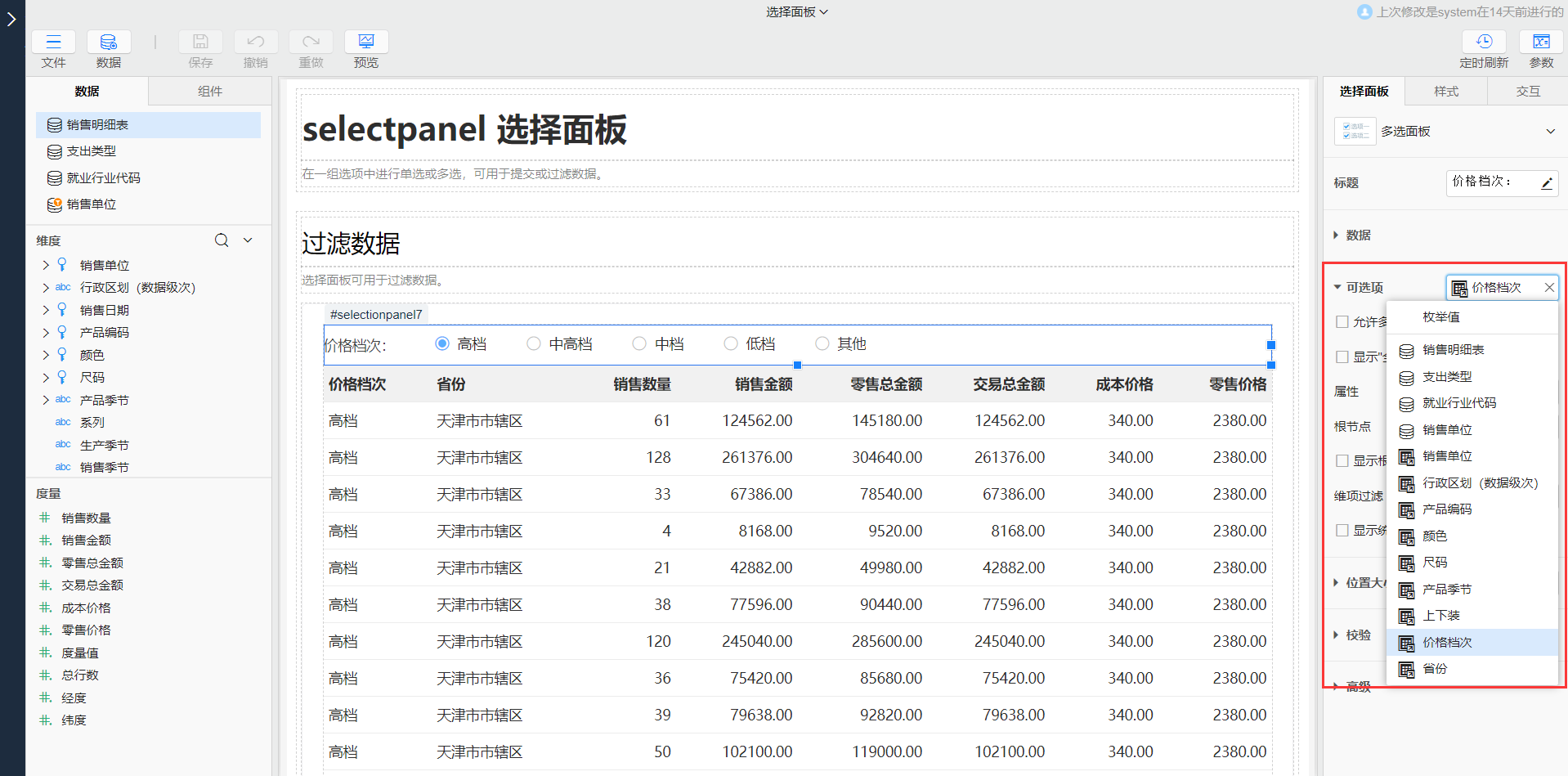Open the 多选面板 type dropdown
Image resolution: width=1568 pixels, height=776 pixels.
(x=1550, y=132)
